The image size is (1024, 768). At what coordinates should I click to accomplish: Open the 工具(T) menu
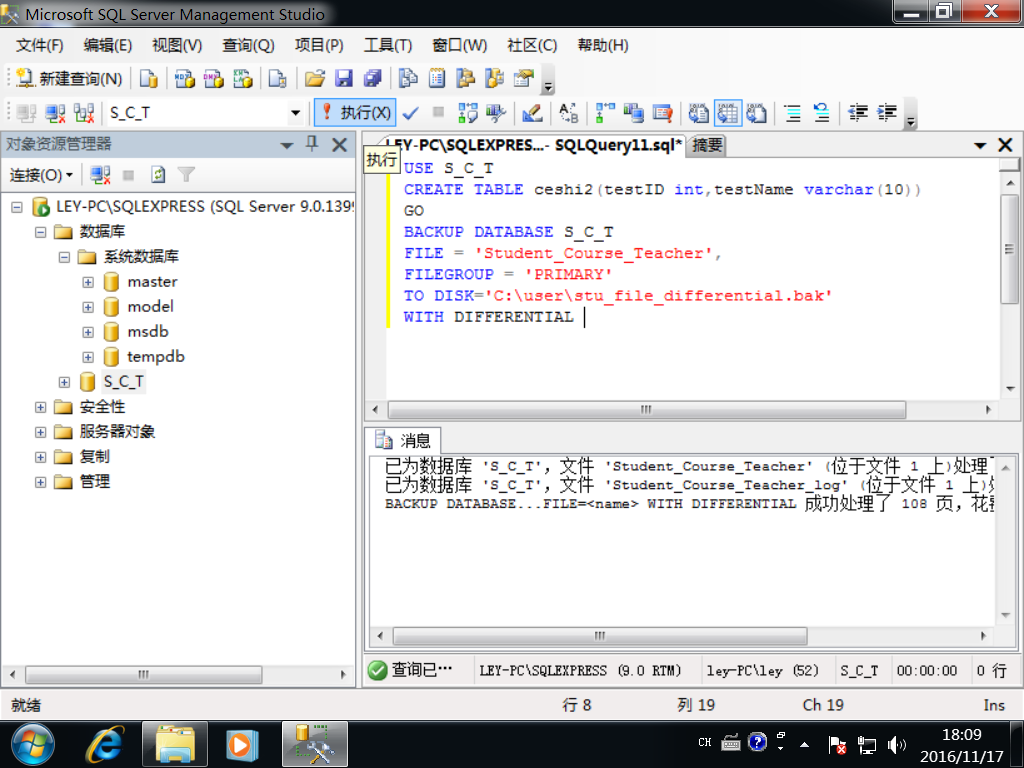coord(388,45)
